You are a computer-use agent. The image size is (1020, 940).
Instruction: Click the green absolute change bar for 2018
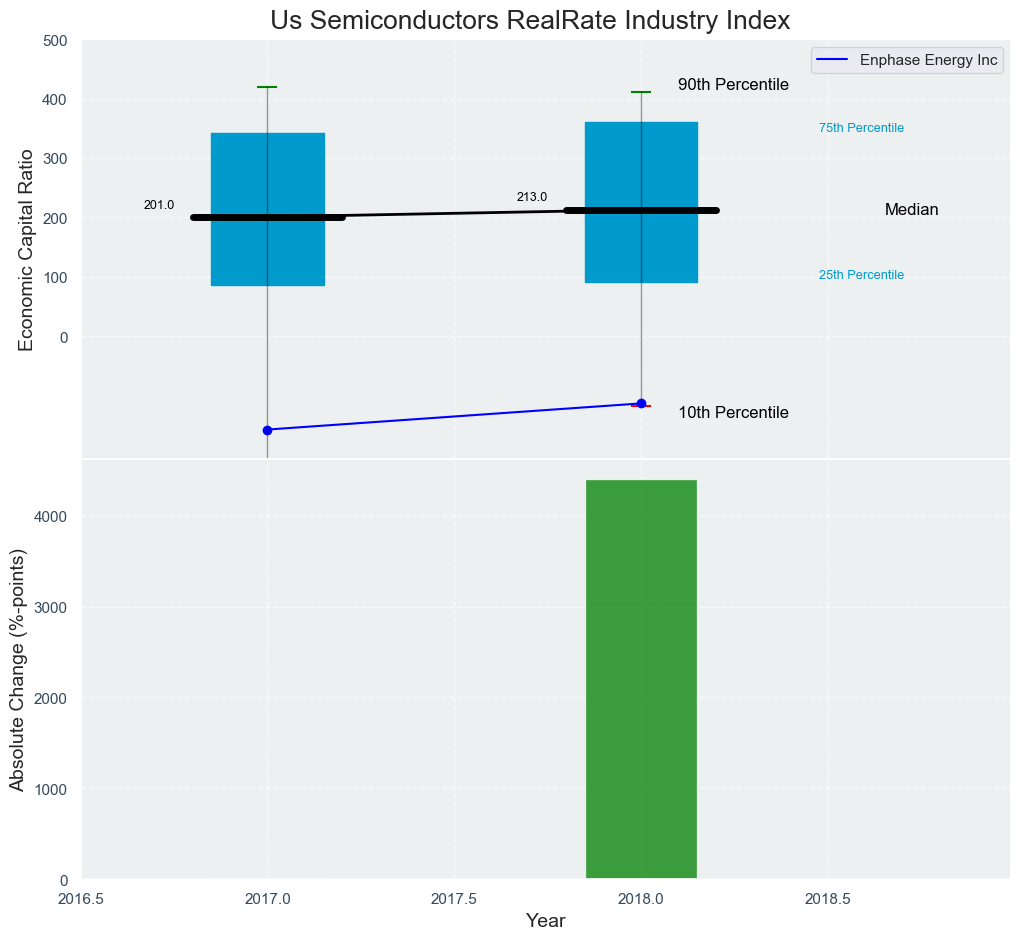(641, 680)
